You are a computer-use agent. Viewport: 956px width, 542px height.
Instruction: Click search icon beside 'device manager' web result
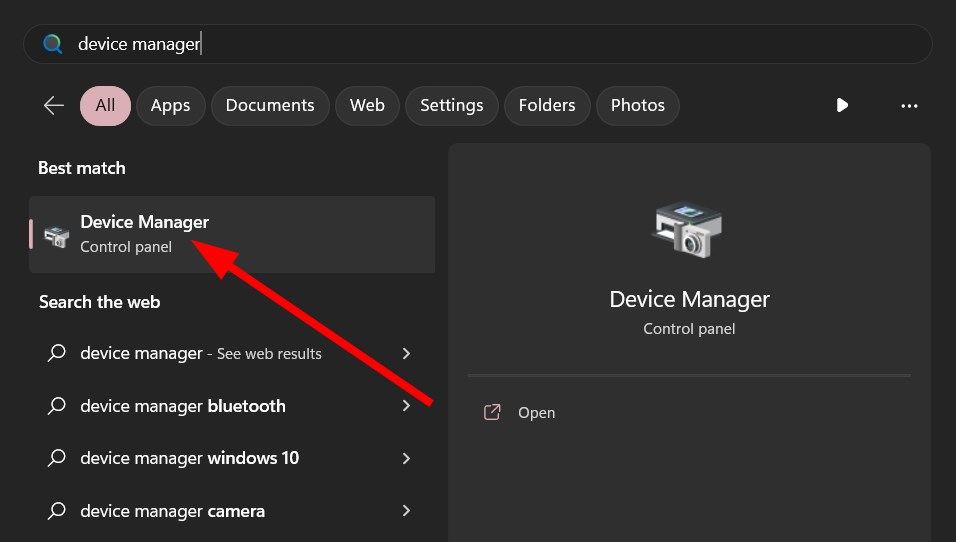point(57,353)
